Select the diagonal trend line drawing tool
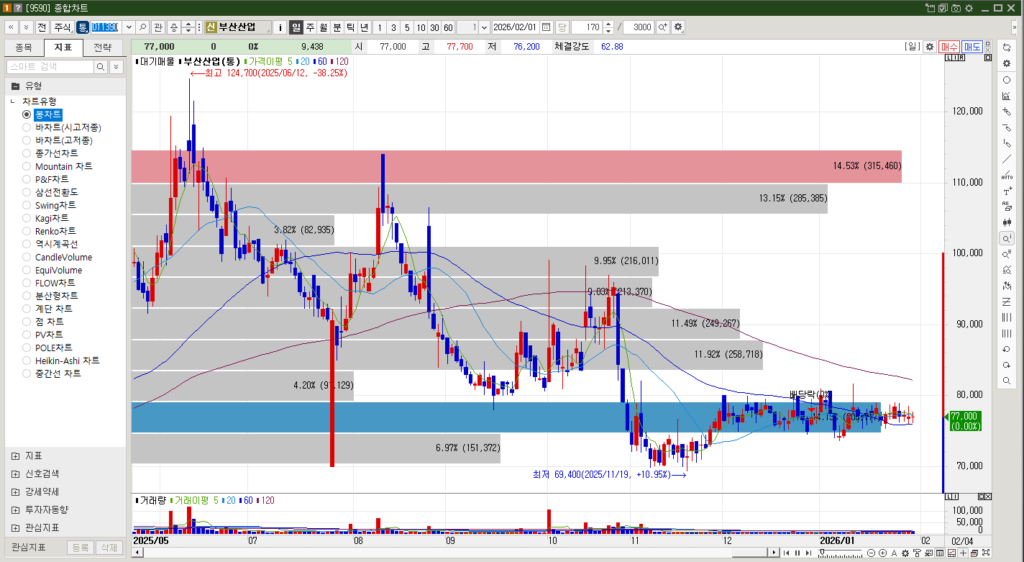Screen dimensions: 1024x562 click(1006, 159)
